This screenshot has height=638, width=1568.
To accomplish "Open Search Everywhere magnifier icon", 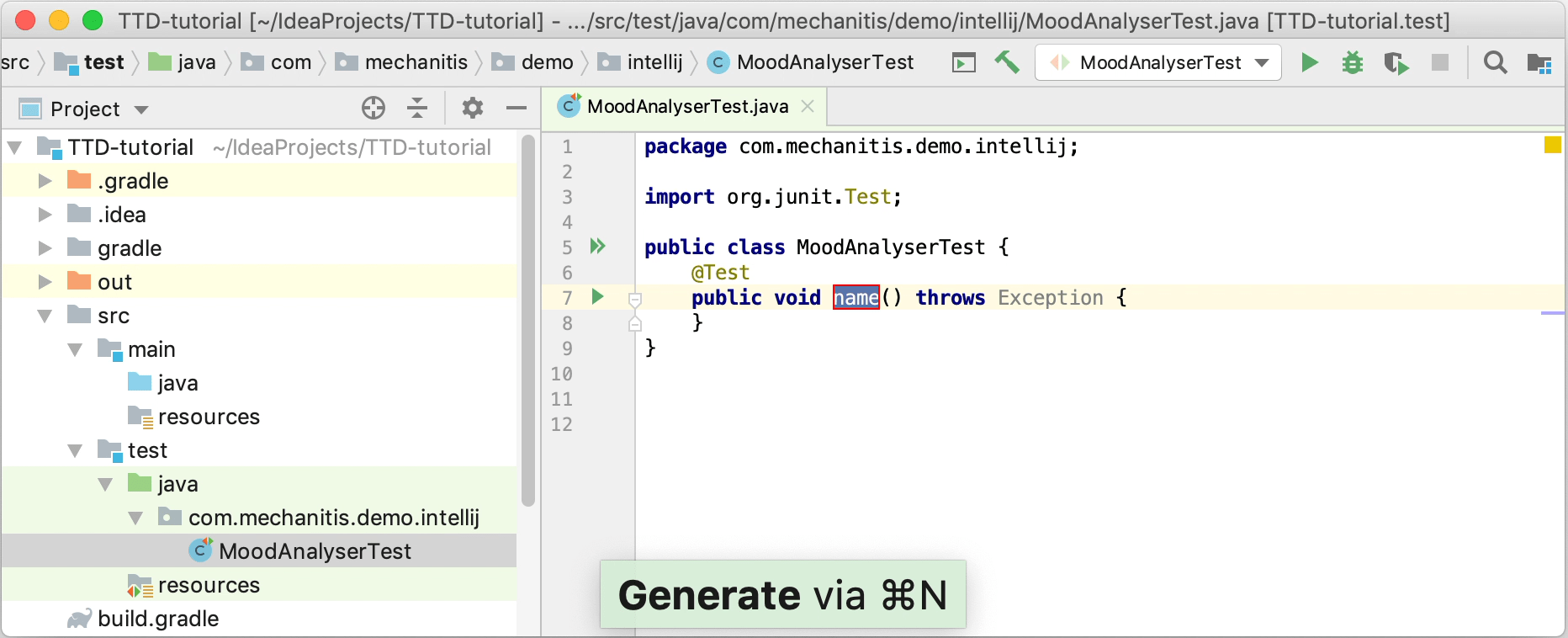I will point(1495,62).
